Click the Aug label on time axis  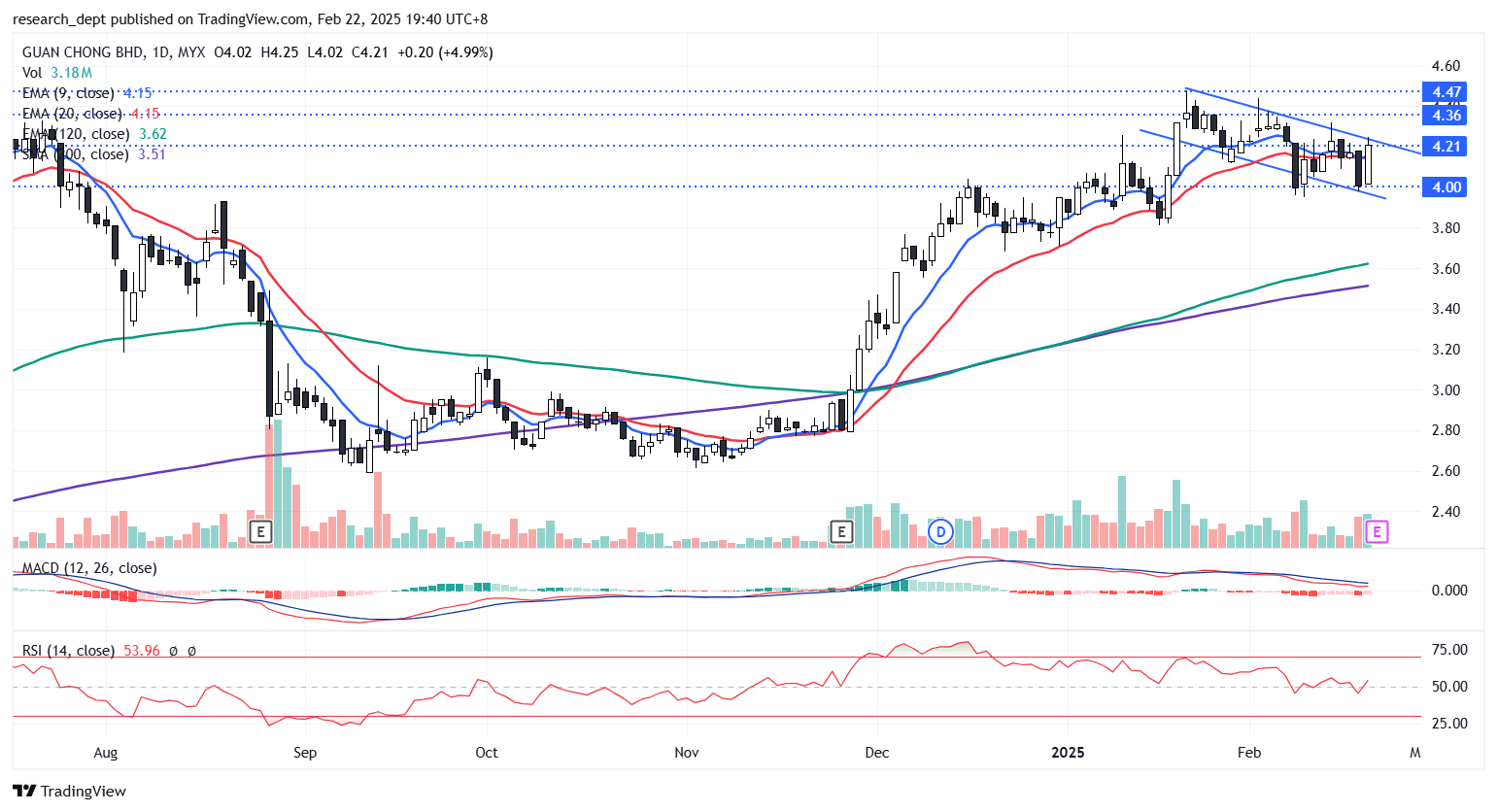tap(105, 753)
